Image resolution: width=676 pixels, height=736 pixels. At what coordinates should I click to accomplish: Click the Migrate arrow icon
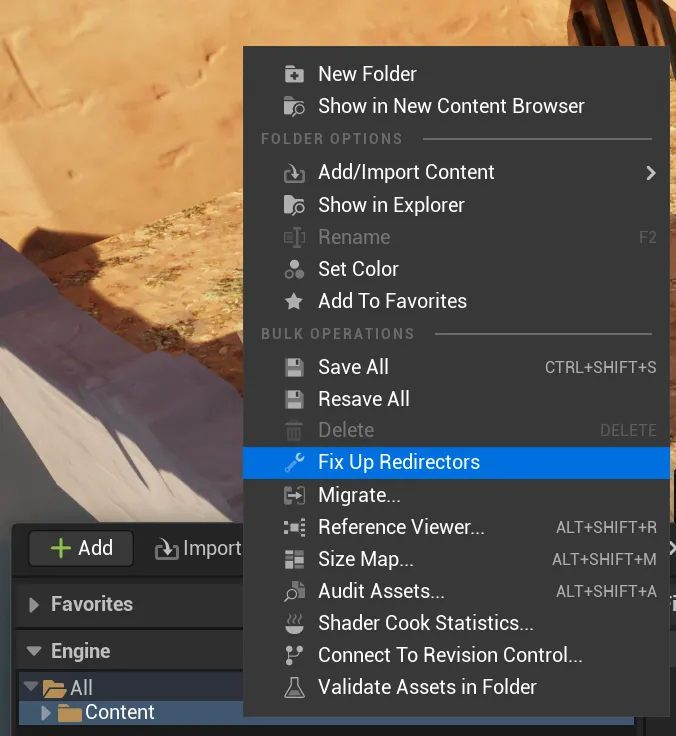[x=294, y=496]
